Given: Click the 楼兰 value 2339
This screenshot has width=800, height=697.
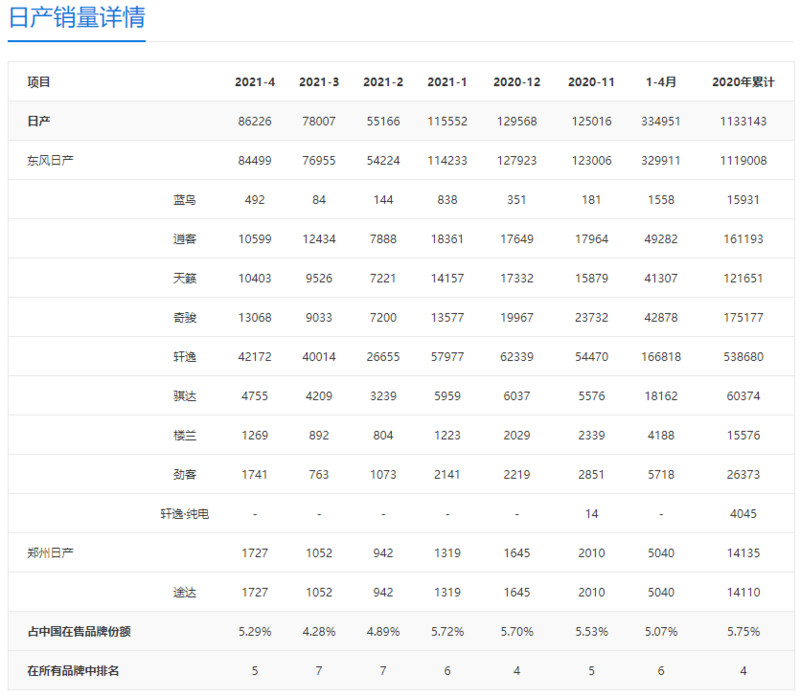Looking at the screenshot, I should point(591,436).
